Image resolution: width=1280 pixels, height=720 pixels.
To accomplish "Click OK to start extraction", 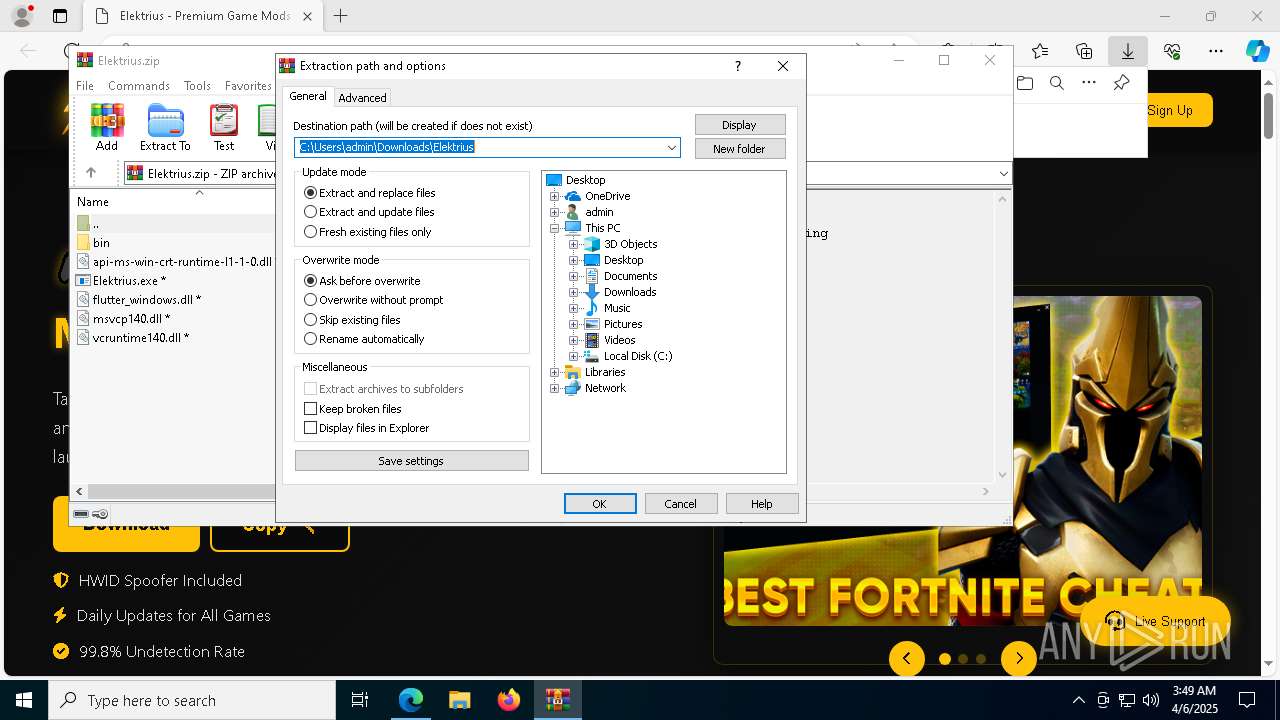I will [600, 504].
